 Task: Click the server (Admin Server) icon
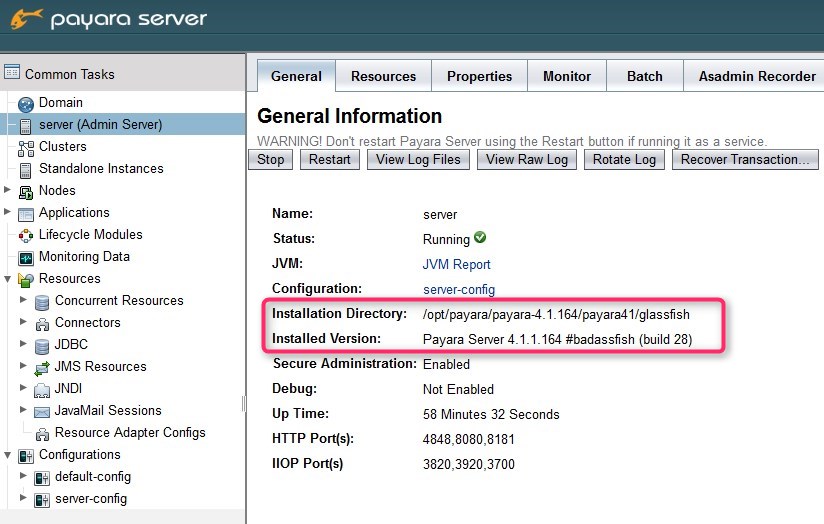(x=25, y=126)
